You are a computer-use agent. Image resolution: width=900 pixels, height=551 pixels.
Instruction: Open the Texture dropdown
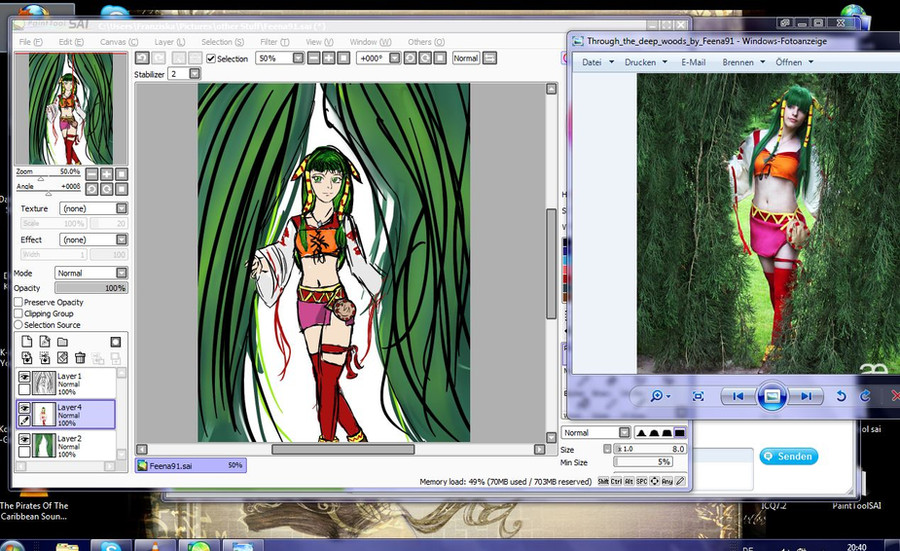(122, 208)
